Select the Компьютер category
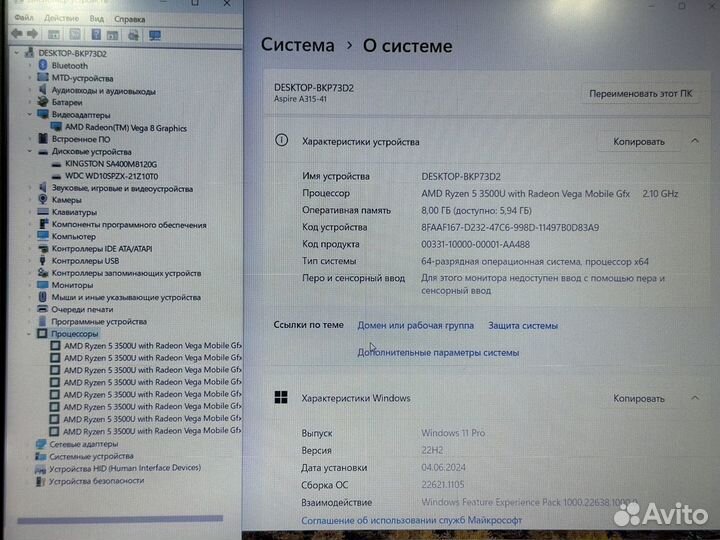Image resolution: width=720 pixels, height=540 pixels. 73,236
